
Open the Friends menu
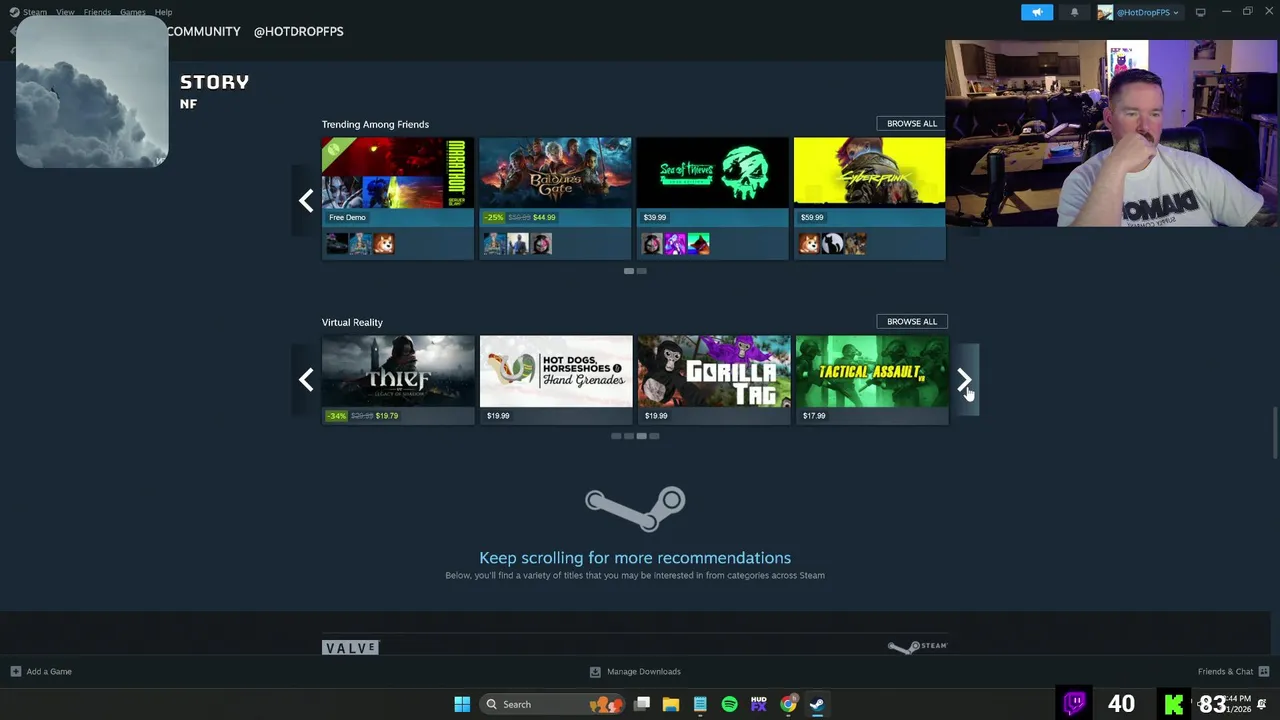point(97,12)
